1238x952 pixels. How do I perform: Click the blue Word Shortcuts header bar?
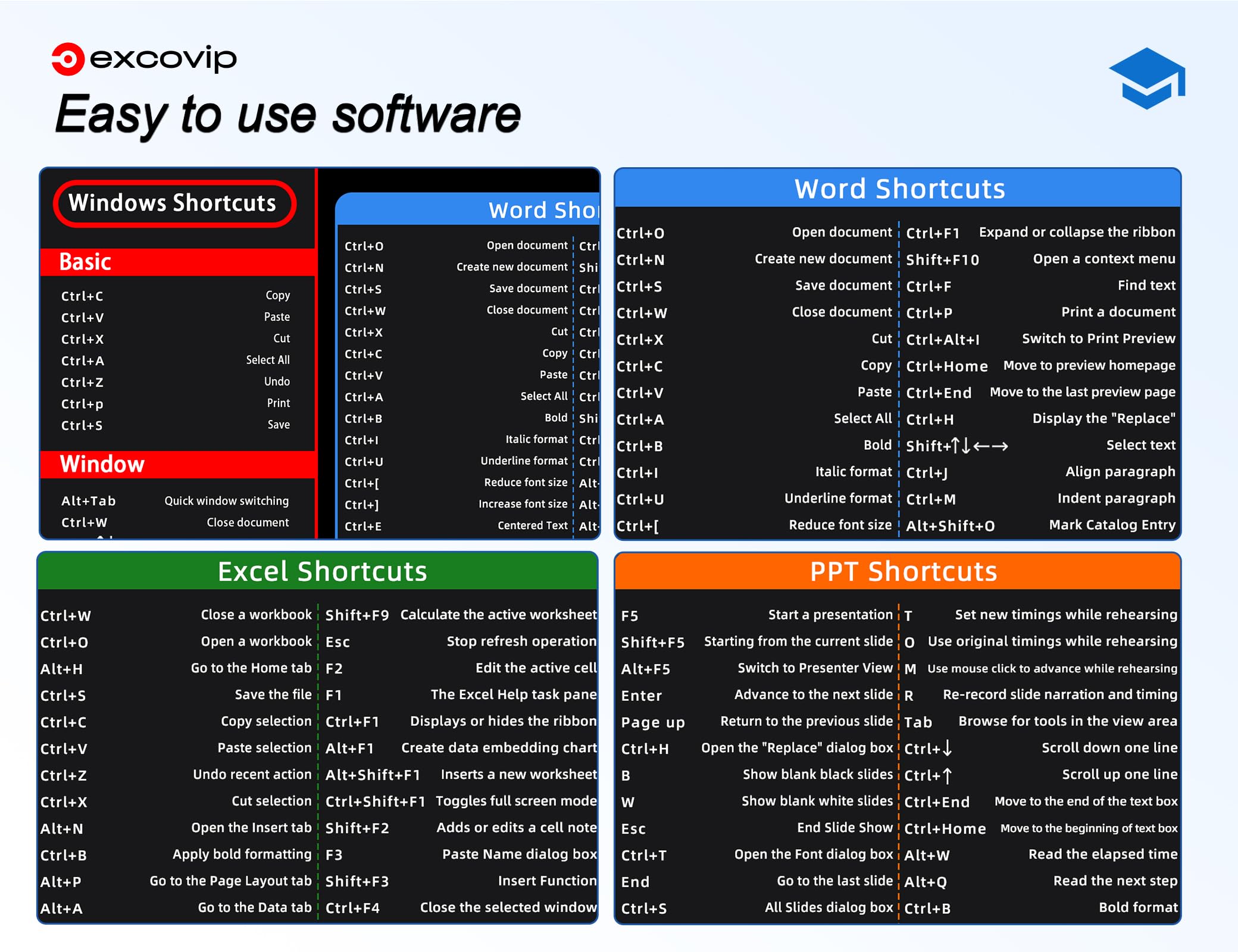coord(898,189)
